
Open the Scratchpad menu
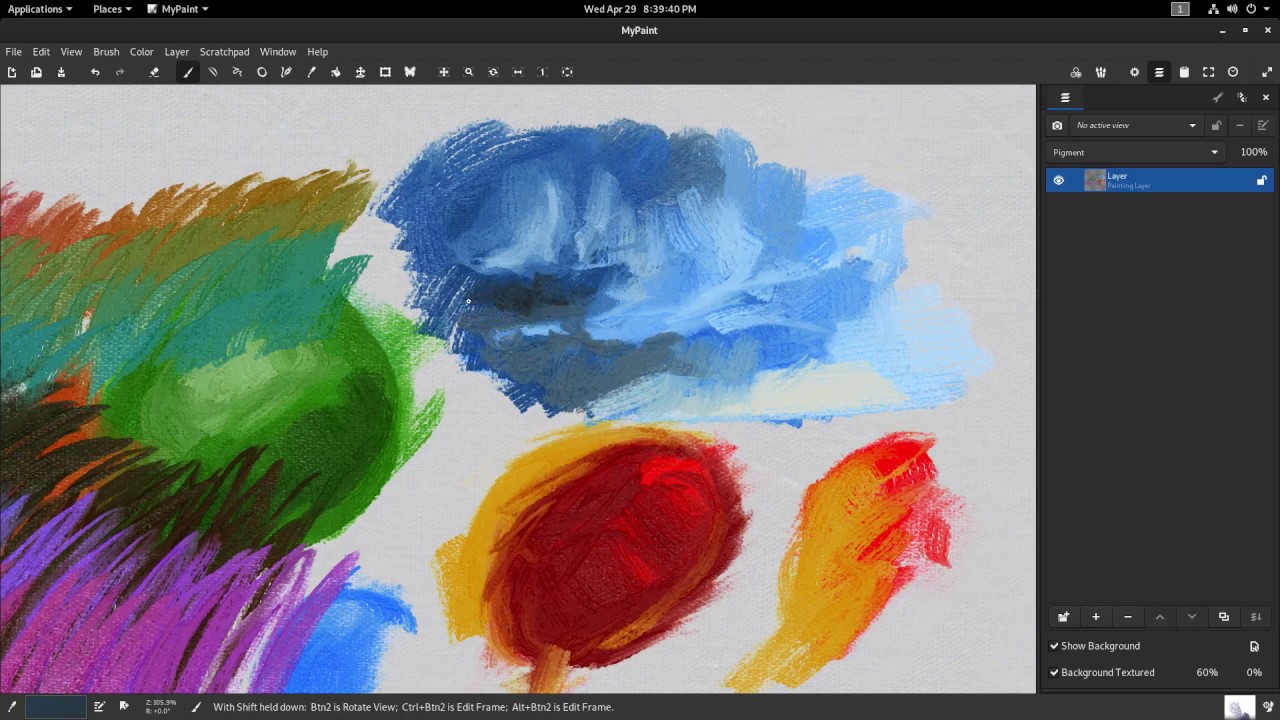click(x=224, y=52)
